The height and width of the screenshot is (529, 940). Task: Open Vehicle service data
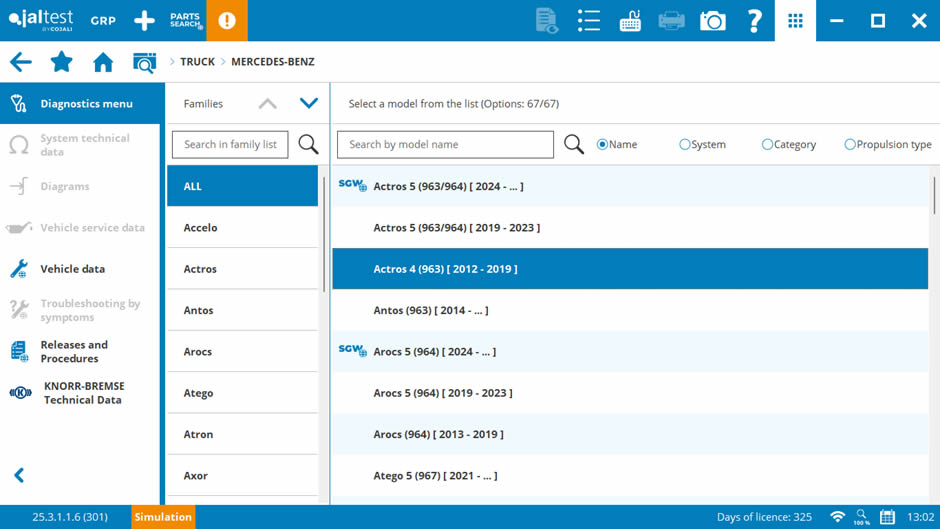tap(80, 228)
